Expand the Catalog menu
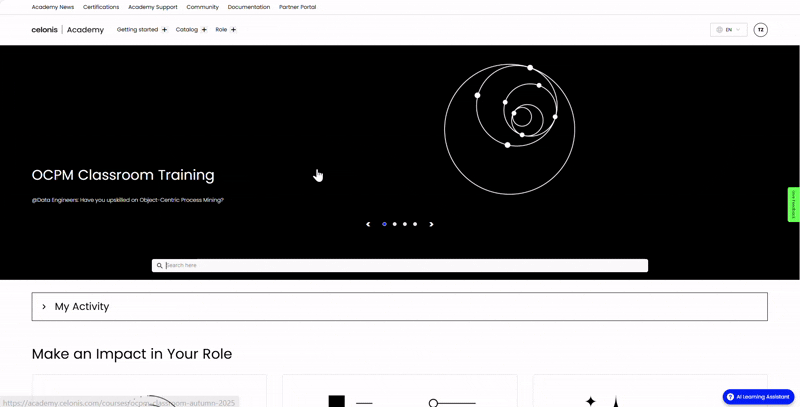The height and width of the screenshot is (407, 800). (x=191, y=30)
